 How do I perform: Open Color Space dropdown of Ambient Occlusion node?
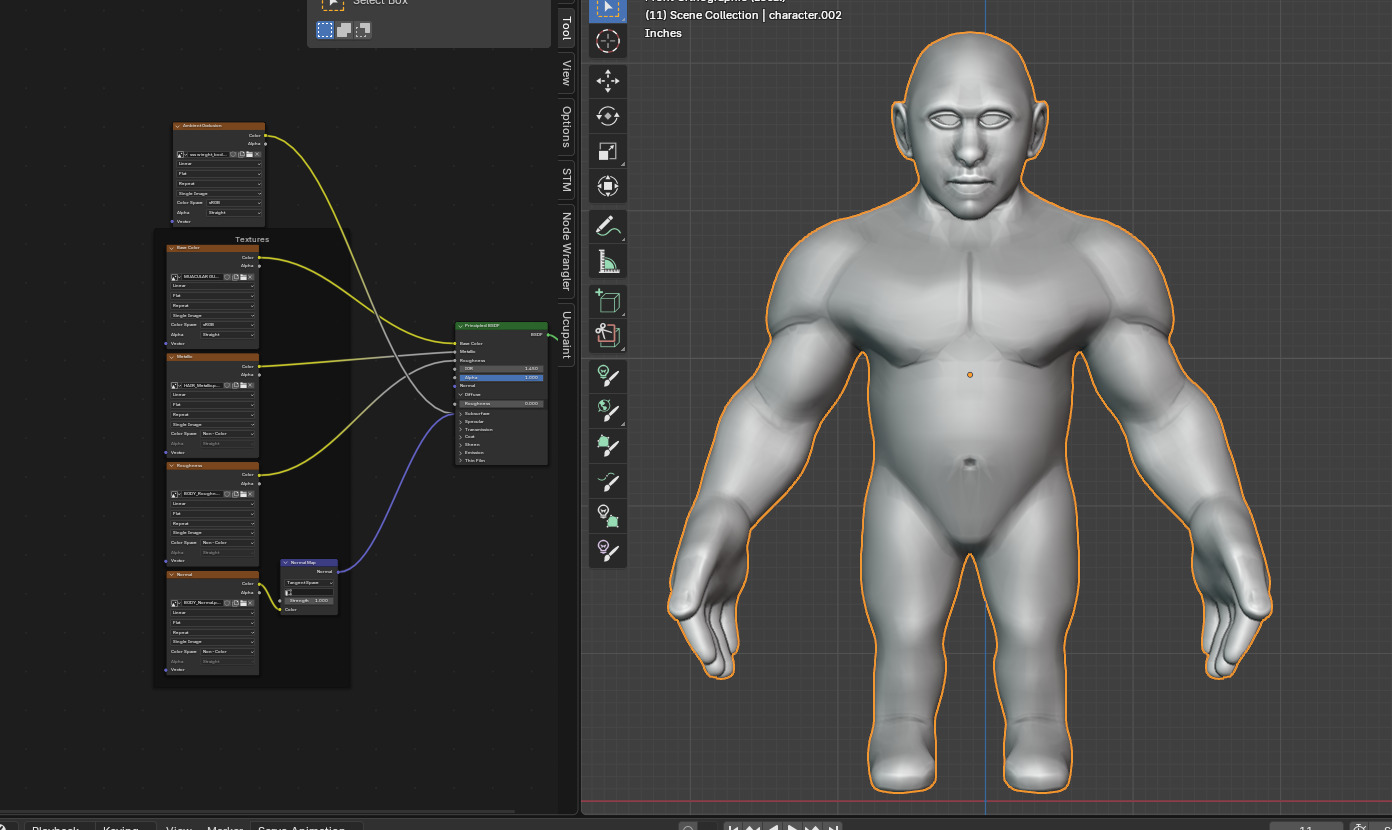[x=234, y=203]
